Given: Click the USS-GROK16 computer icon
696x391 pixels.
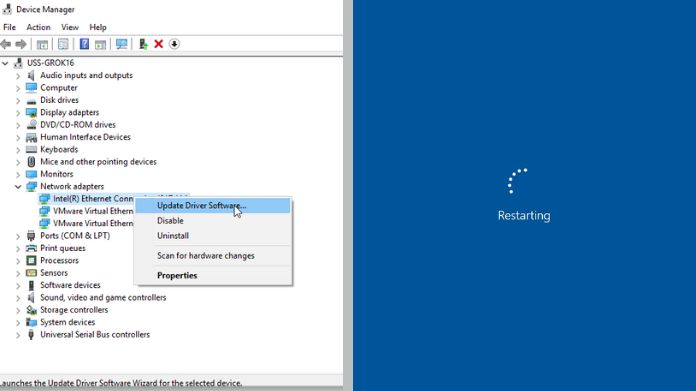Looking at the screenshot, I should tap(18, 63).
